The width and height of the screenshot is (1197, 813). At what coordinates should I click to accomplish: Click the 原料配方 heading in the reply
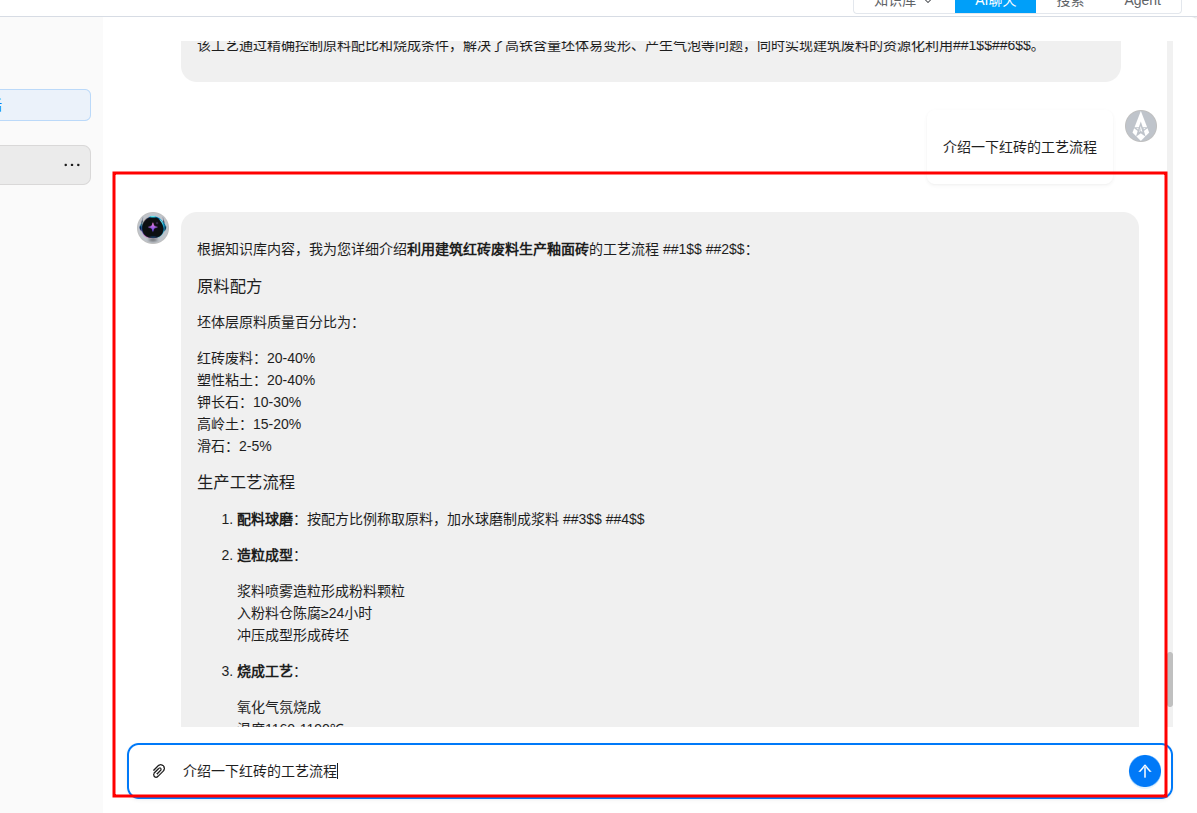[229, 287]
